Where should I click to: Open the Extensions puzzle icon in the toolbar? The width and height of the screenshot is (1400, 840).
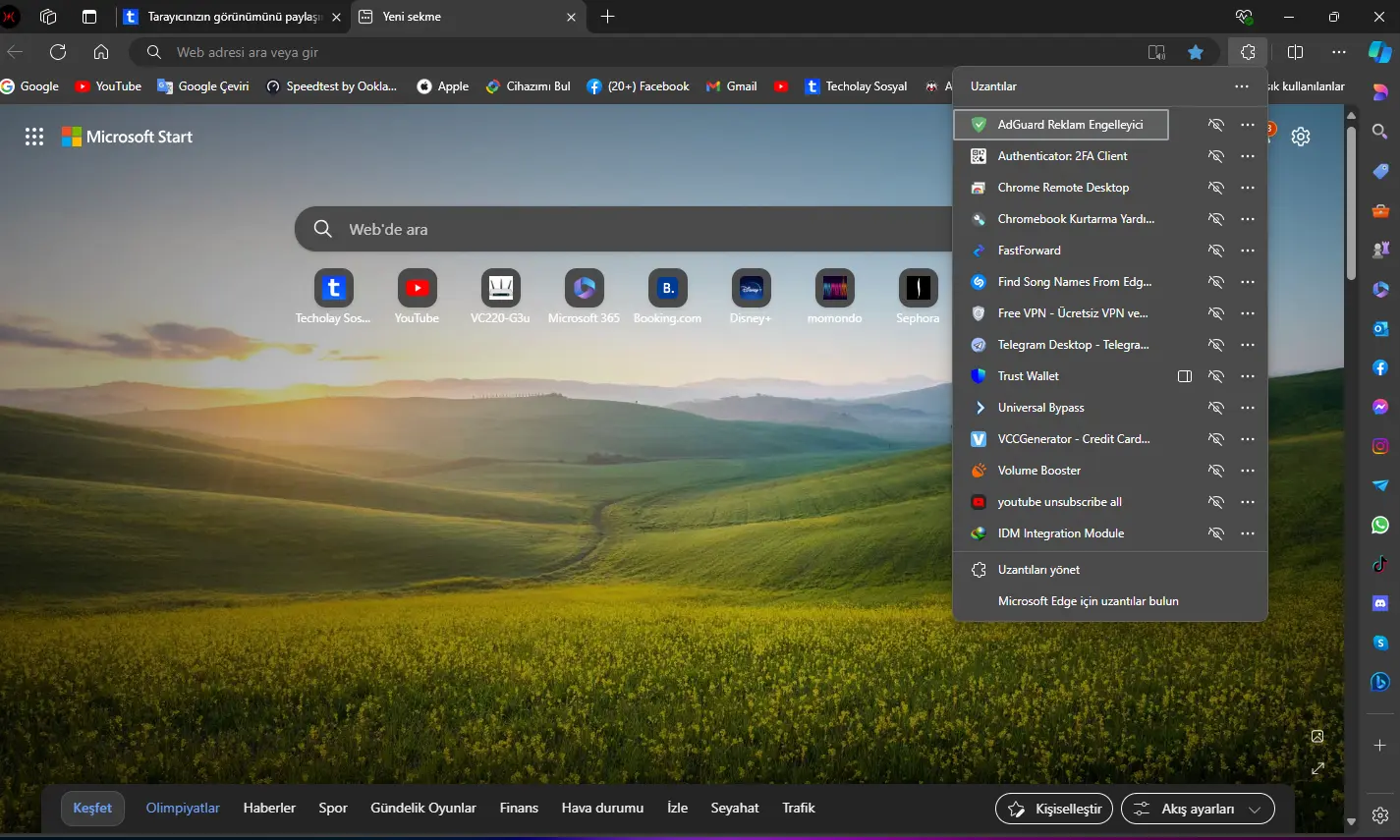tap(1248, 52)
